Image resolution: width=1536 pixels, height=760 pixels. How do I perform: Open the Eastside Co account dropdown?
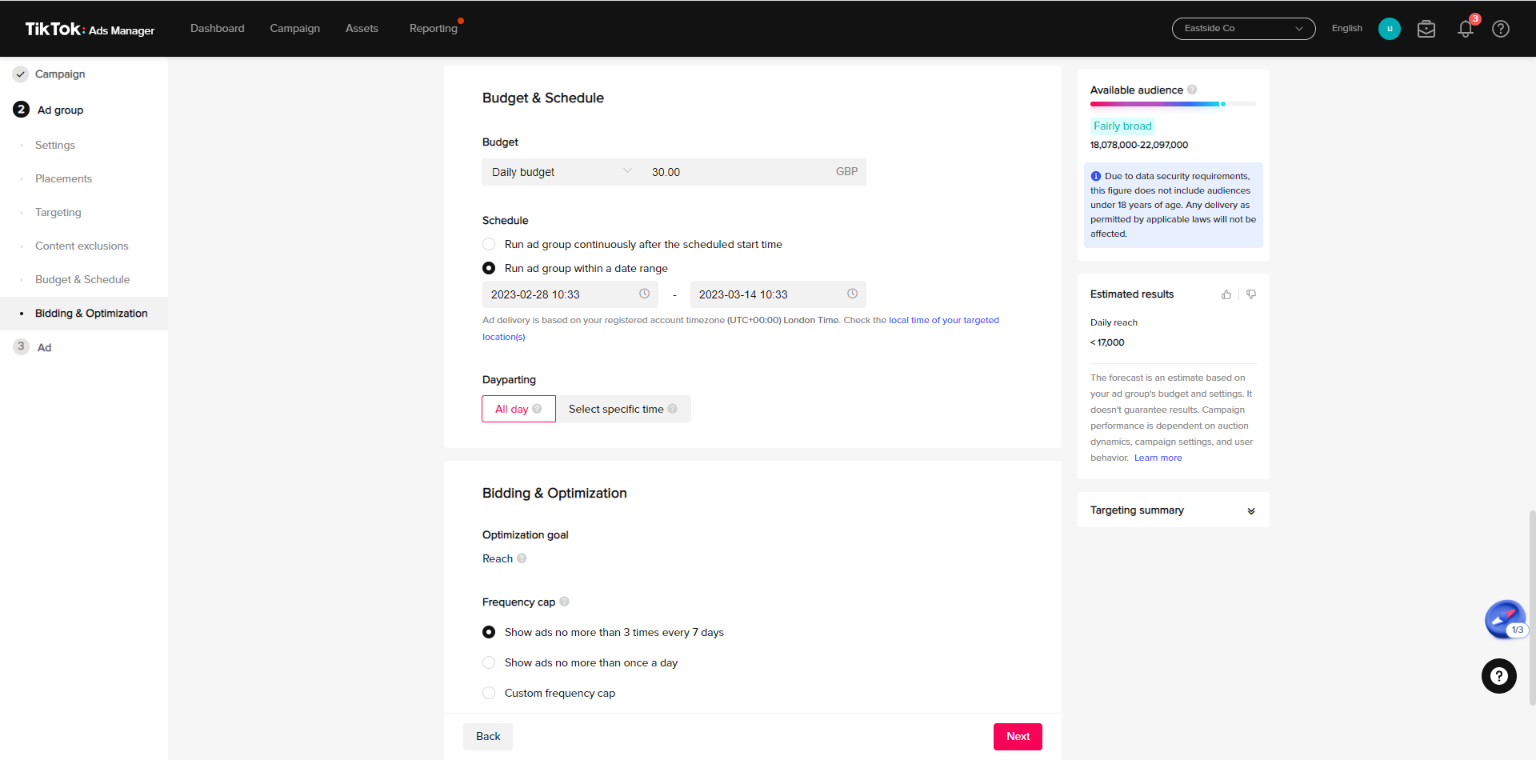coord(1243,29)
